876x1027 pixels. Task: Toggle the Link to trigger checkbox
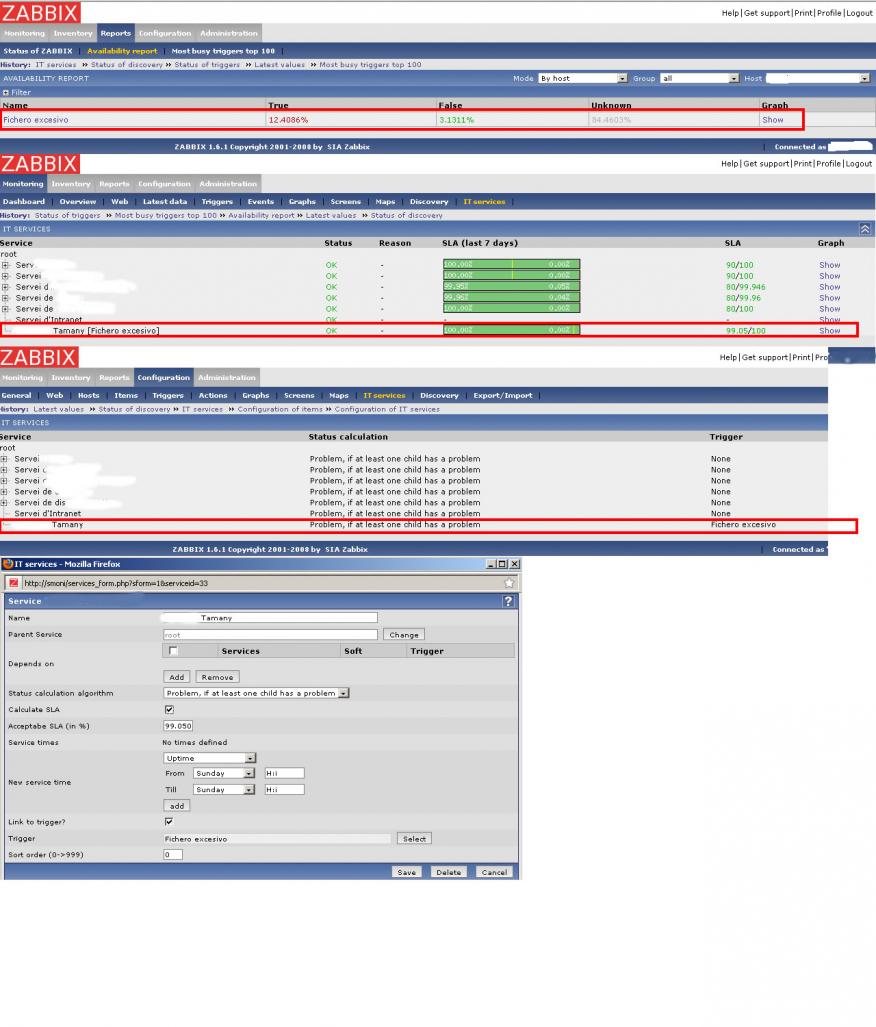click(169, 821)
